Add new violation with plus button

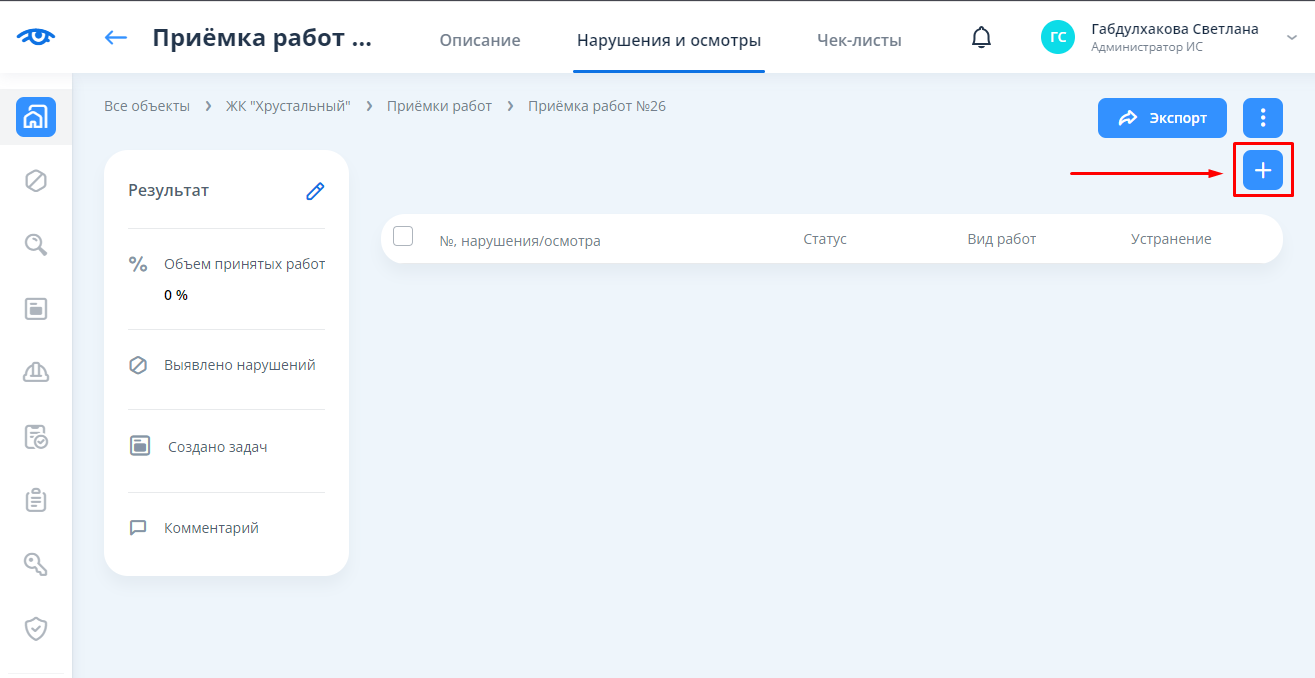click(x=1263, y=171)
